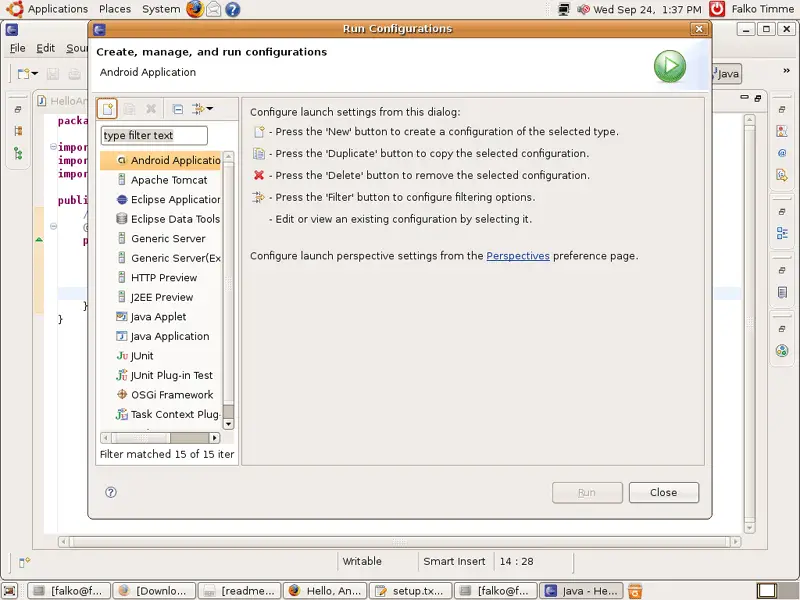Image resolution: width=800 pixels, height=600 pixels.
Task: Open Places menu in top panel
Action: point(115,9)
